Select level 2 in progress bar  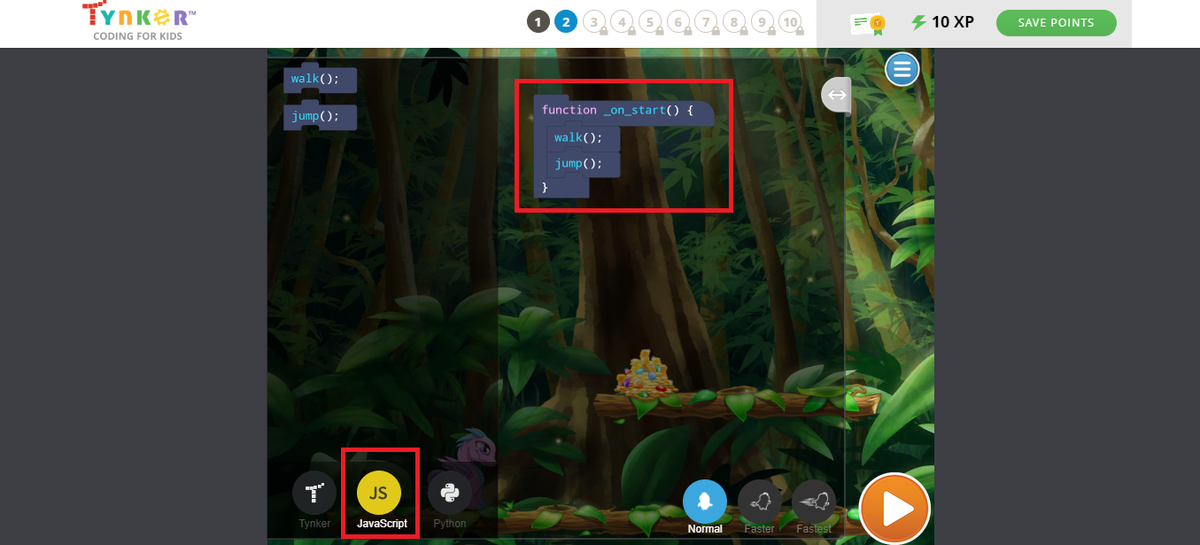566,21
